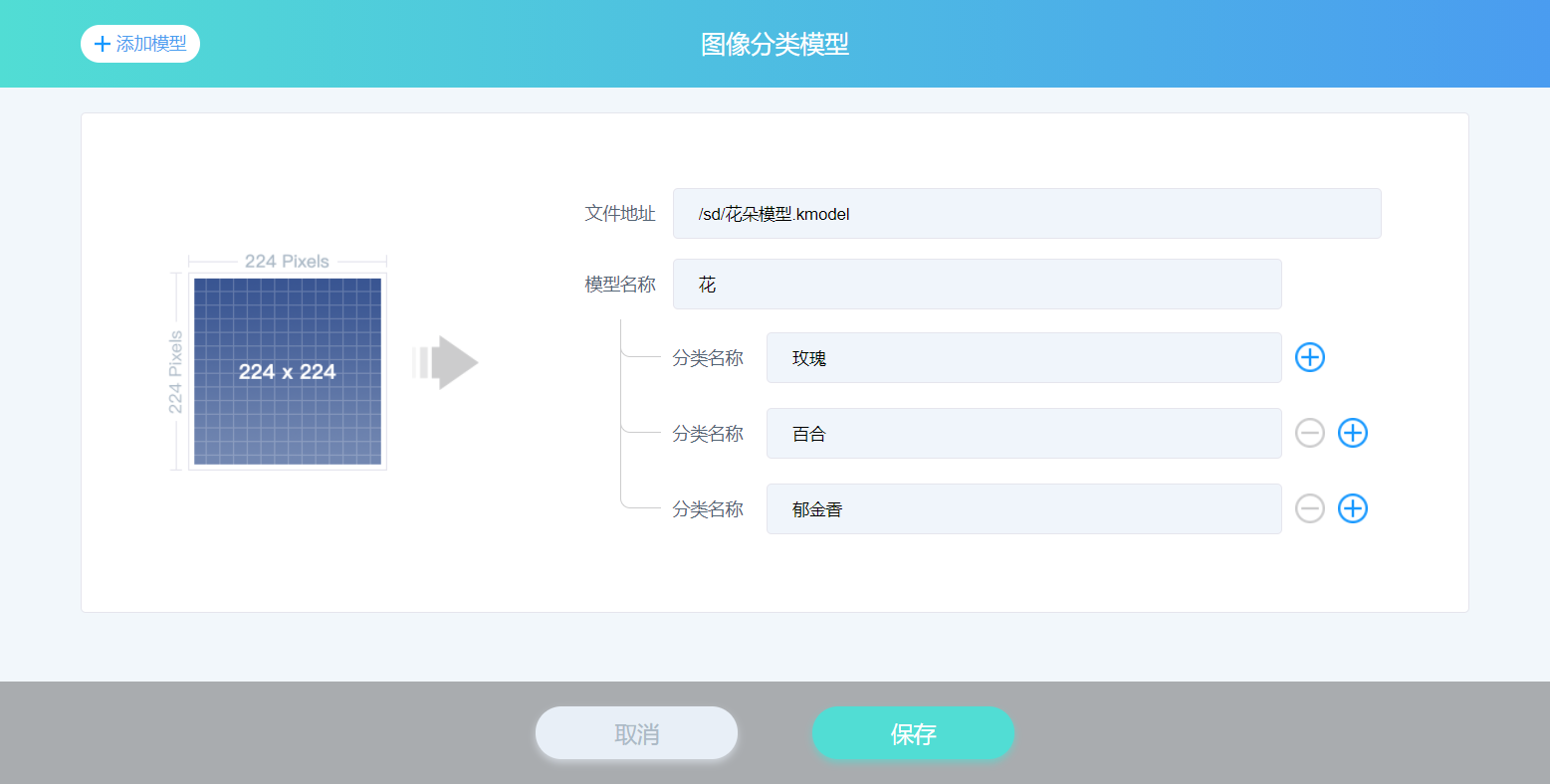The image size is (1550, 784).
Task: Add a category after 玫瑰 row
Action: 1310,357
